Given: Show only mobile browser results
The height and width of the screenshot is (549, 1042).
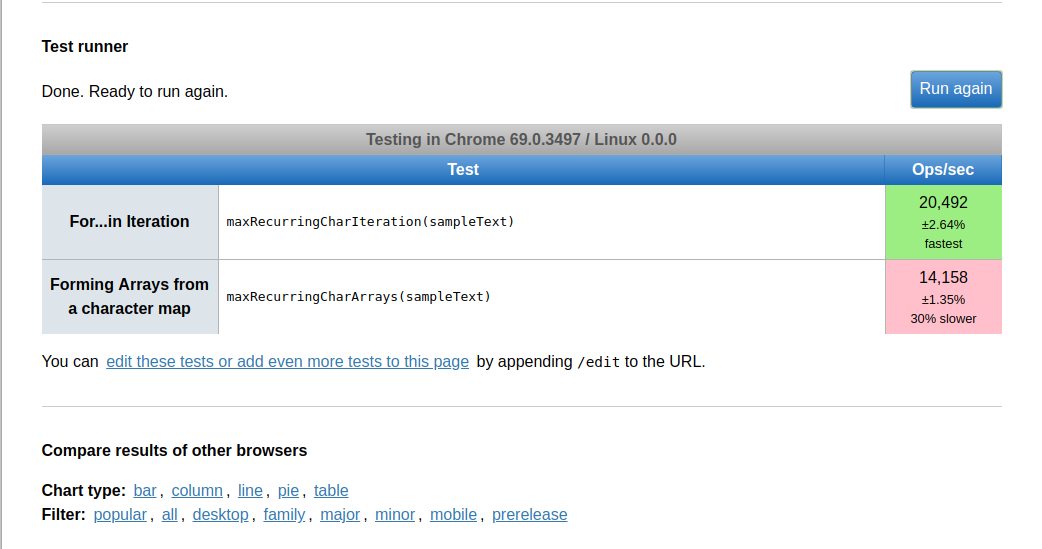Looking at the screenshot, I should pos(453,515).
